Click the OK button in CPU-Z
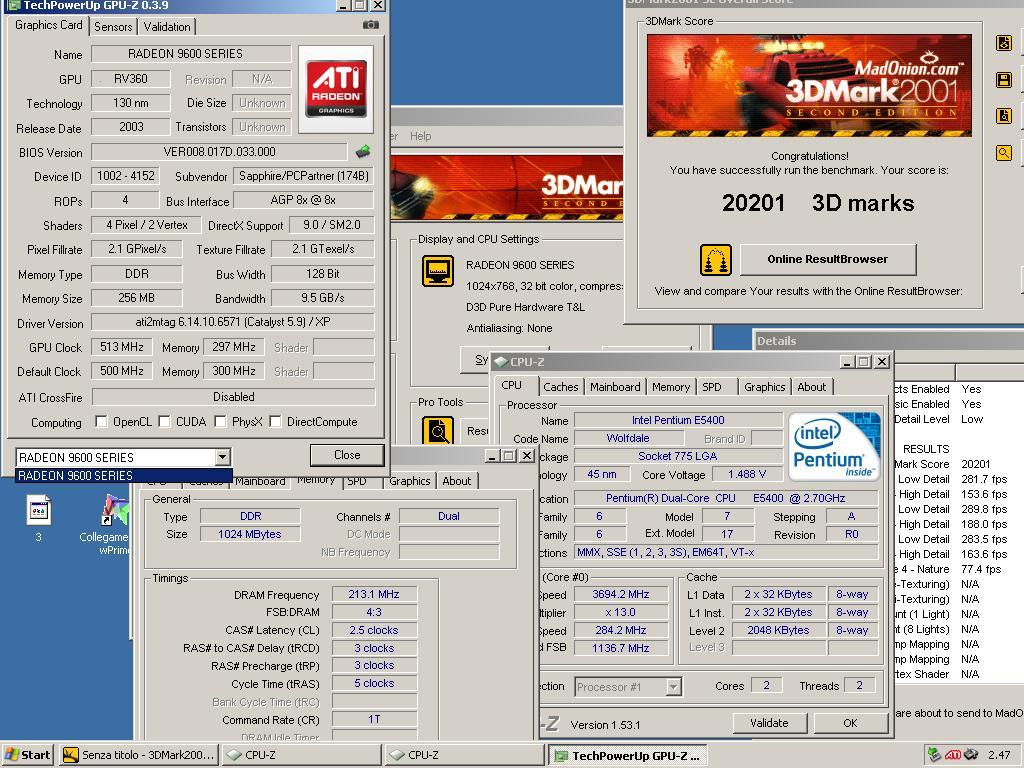The width and height of the screenshot is (1024, 768). [x=850, y=723]
